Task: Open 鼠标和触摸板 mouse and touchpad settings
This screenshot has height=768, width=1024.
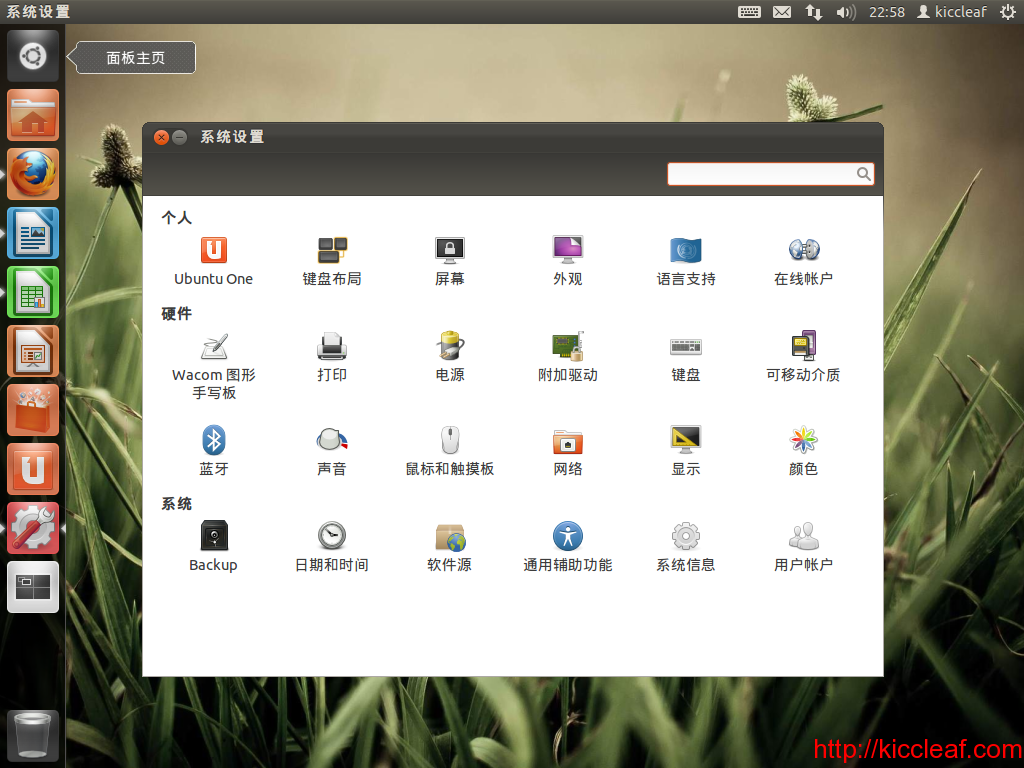Action: [x=449, y=451]
